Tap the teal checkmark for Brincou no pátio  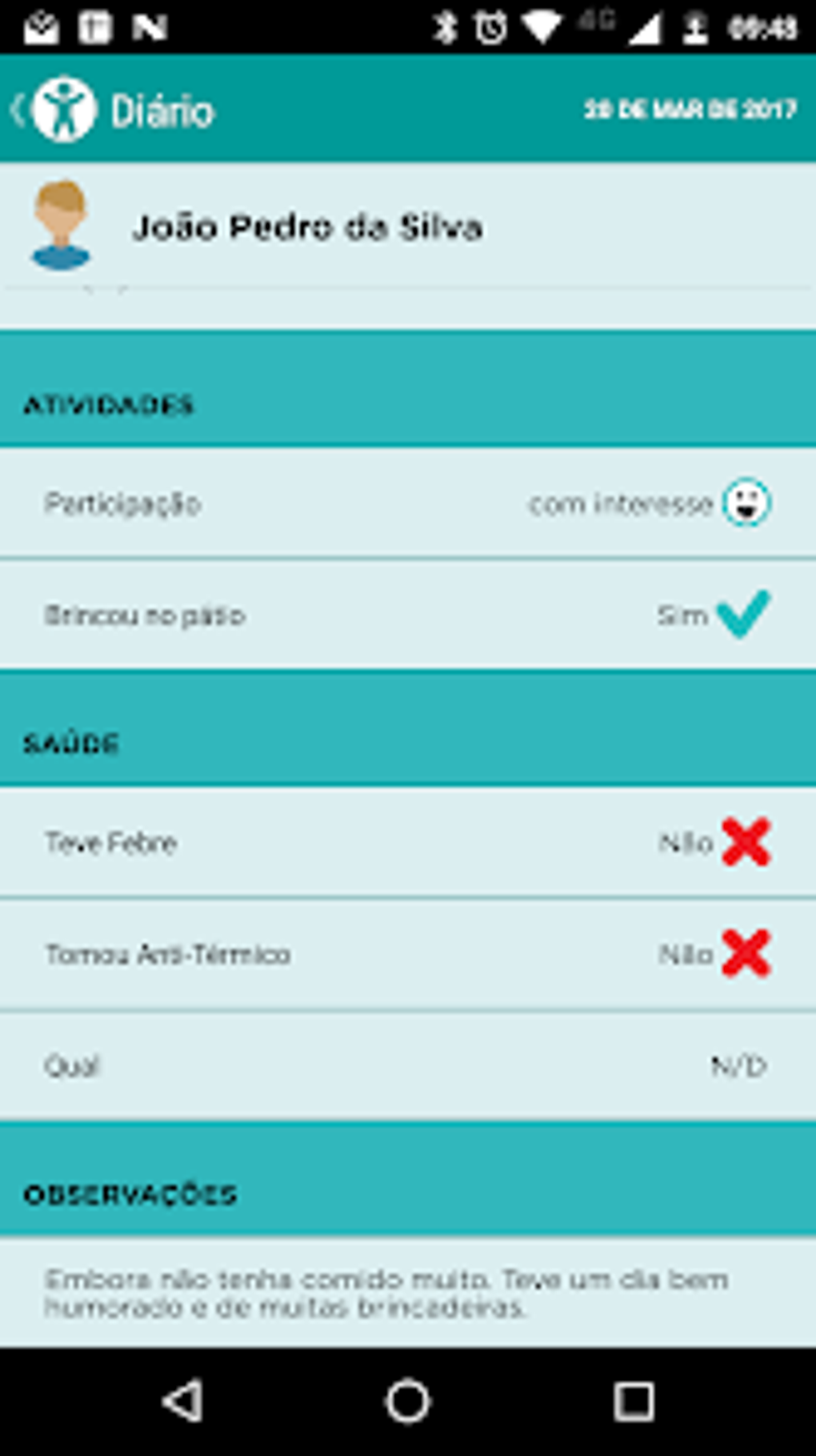point(743,614)
